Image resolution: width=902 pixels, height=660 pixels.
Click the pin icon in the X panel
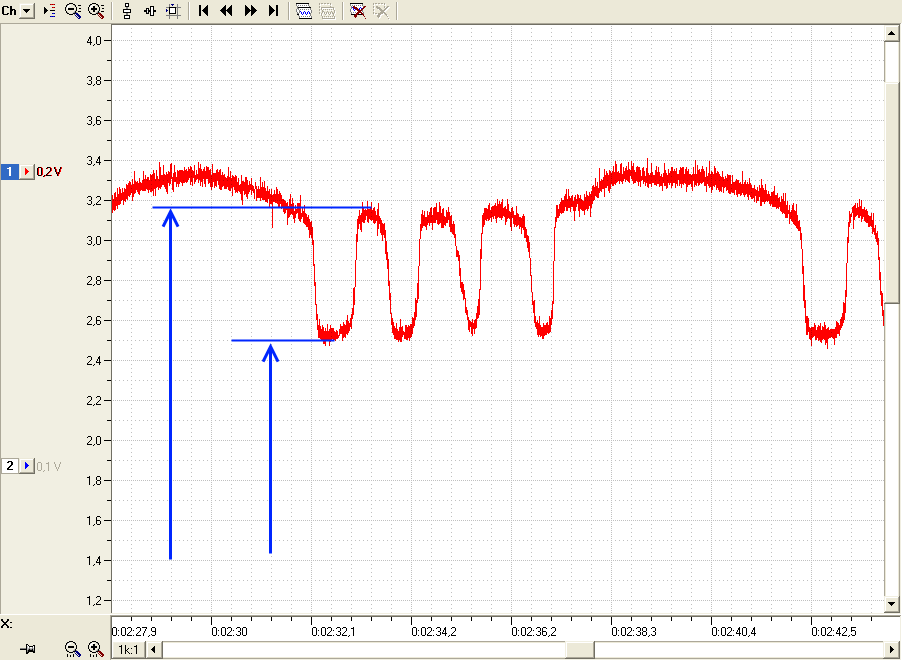pyautogui.click(x=28, y=649)
